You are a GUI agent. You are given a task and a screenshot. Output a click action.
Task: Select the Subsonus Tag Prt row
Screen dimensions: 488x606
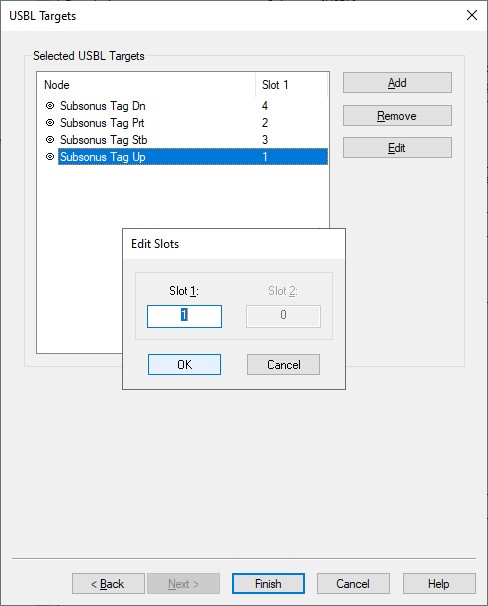(x=183, y=123)
